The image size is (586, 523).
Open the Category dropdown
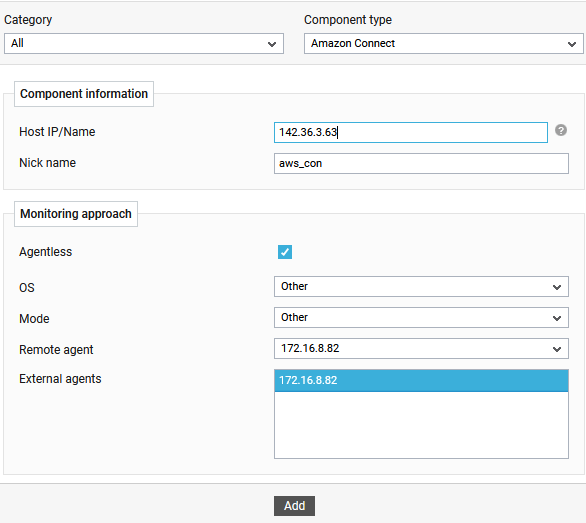(144, 44)
